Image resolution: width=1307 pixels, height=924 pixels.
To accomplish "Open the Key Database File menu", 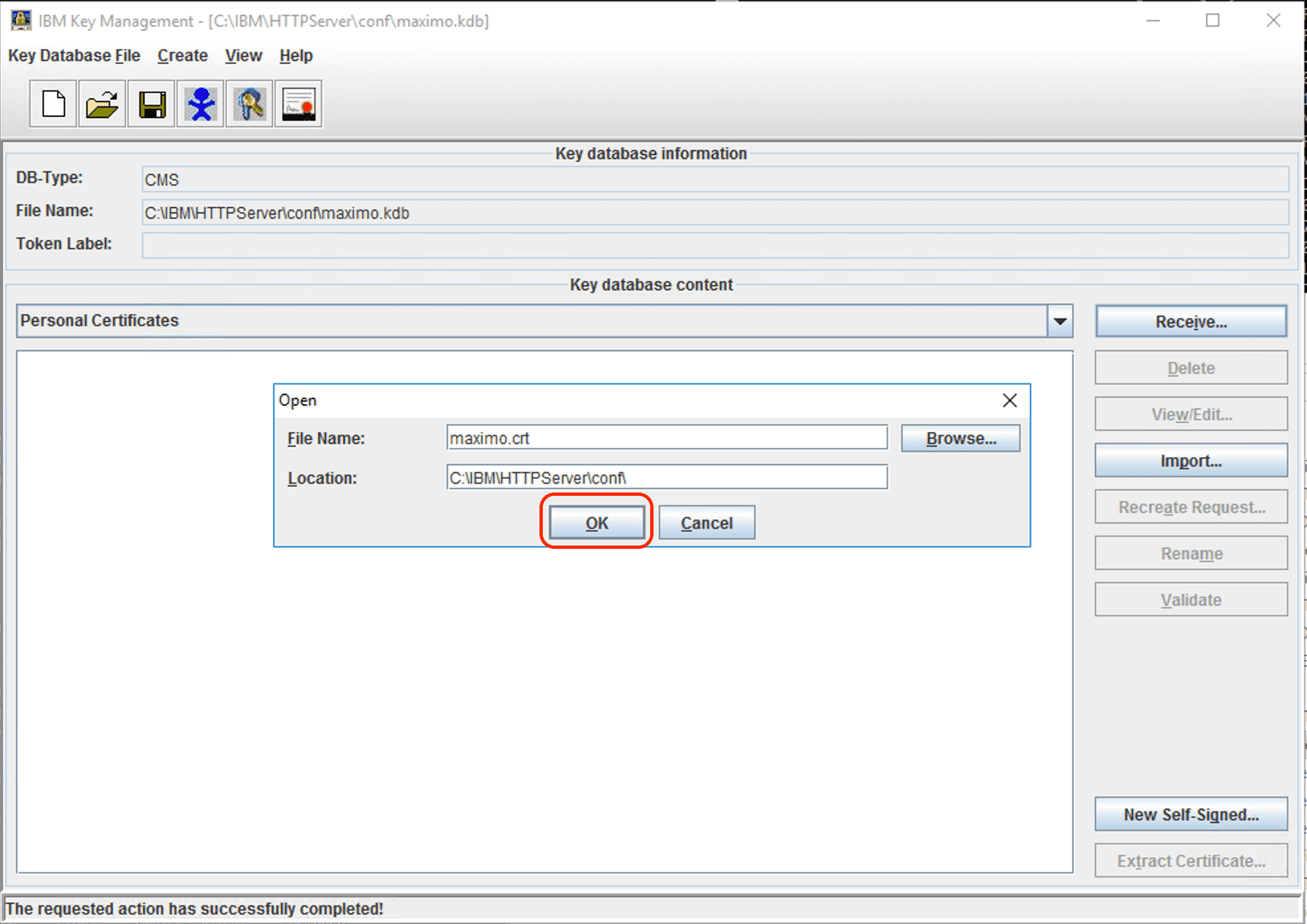I will point(74,56).
